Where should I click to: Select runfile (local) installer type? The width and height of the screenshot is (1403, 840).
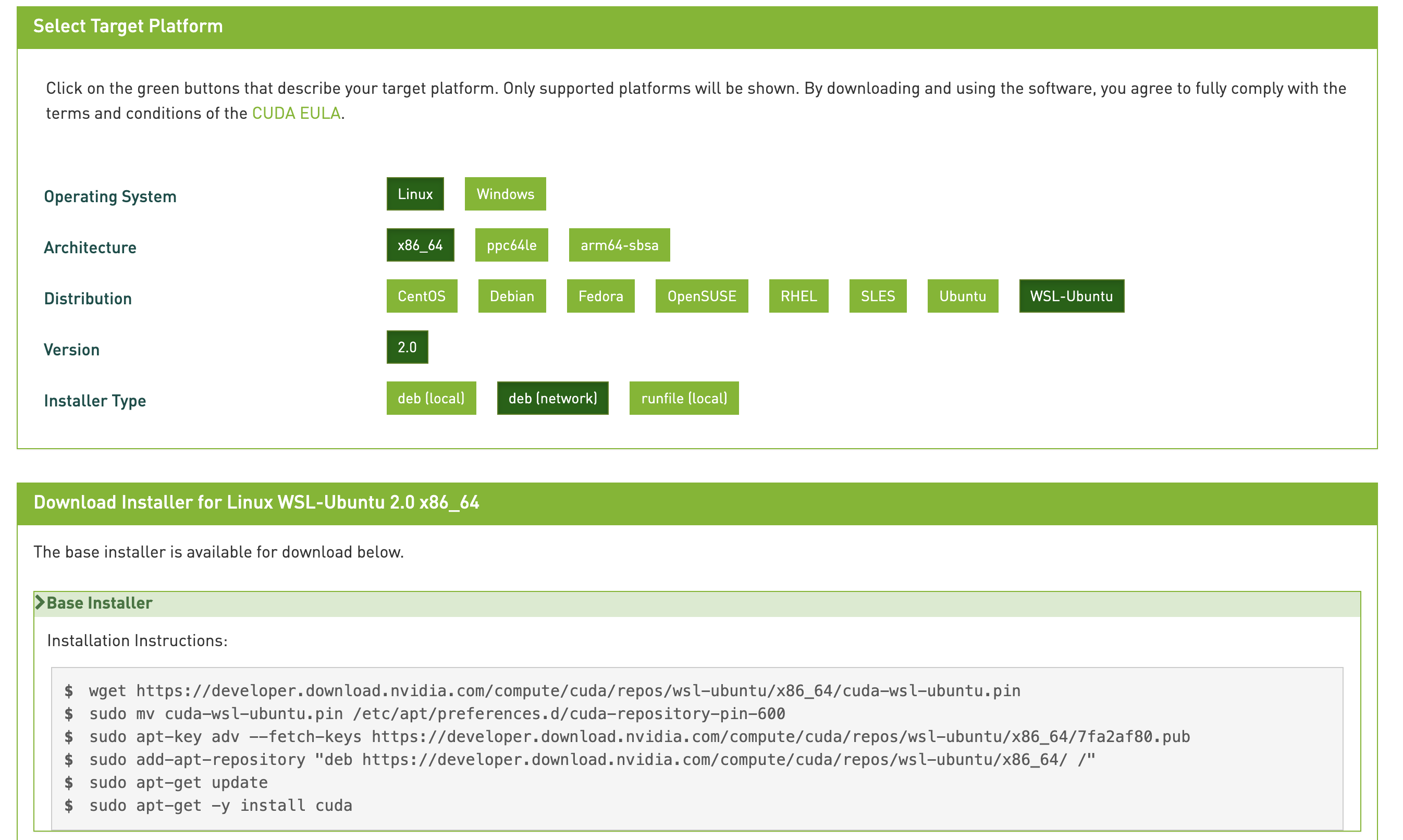[682, 398]
